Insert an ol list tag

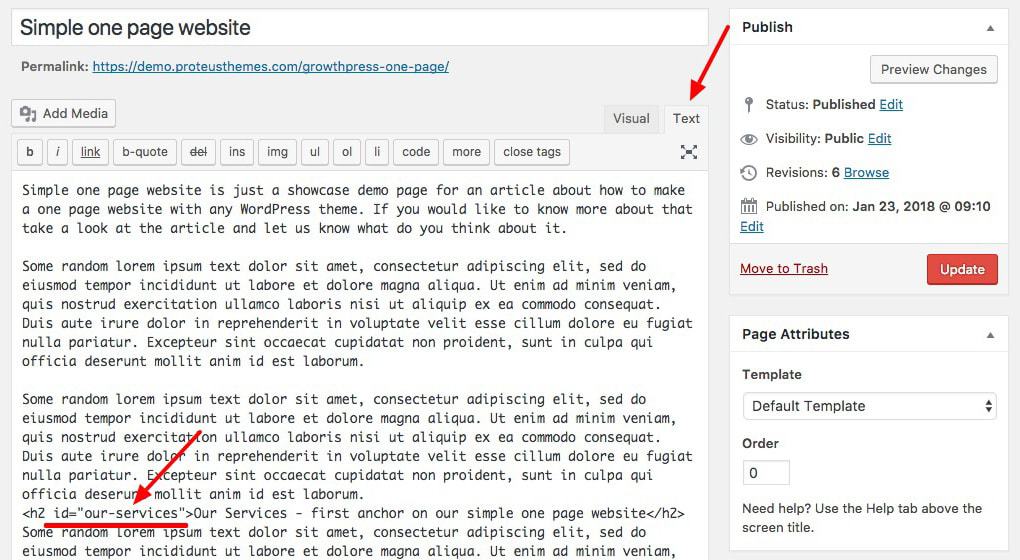click(347, 152)
